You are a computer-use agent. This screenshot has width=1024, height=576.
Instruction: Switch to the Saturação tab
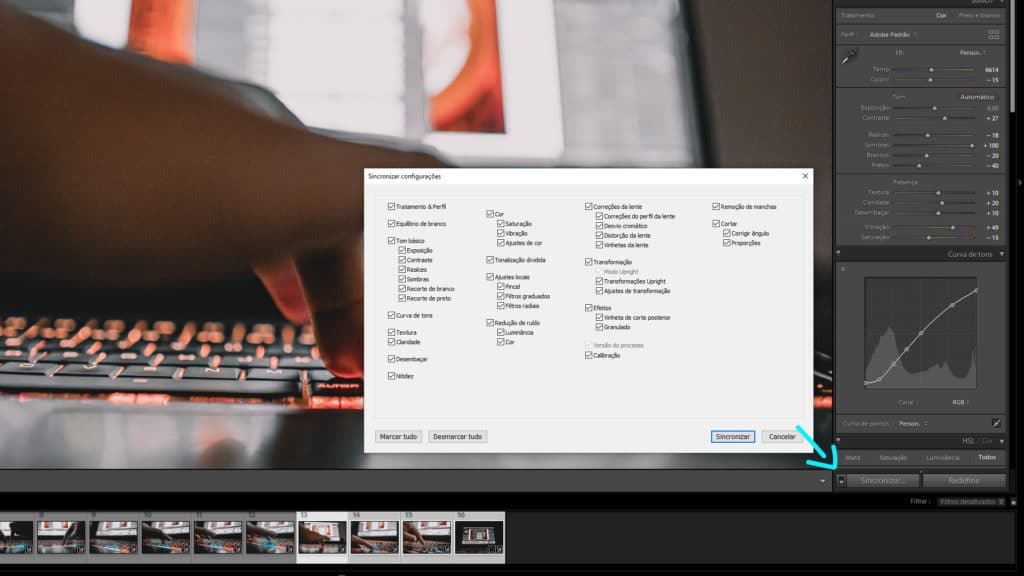point(894,457)
